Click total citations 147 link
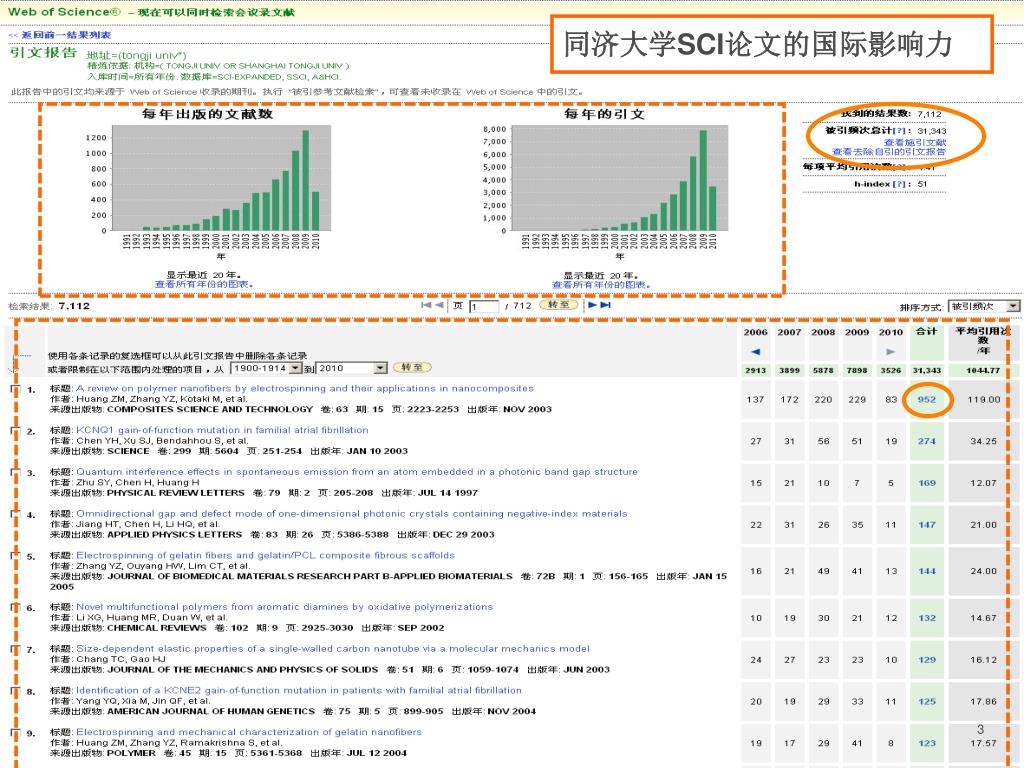This screenshot has height=768, width=1024. pos(927,525)
